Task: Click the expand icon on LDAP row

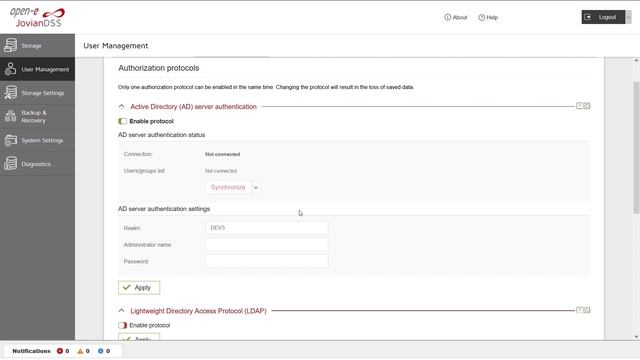Action: point(587,310)
